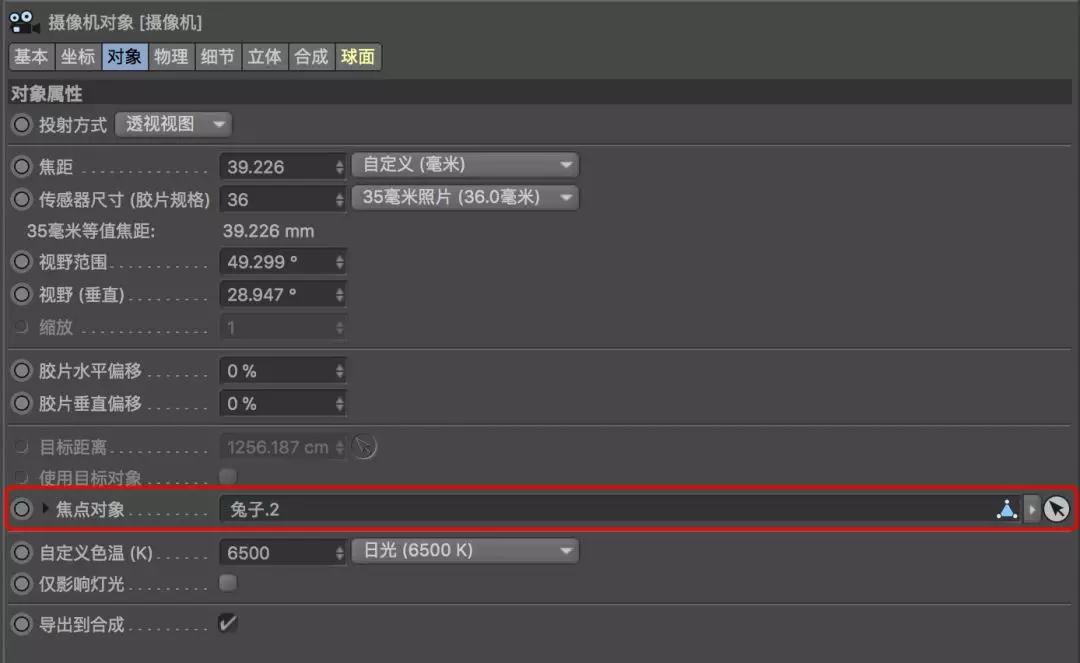
Task: Open the 自定义 (毫米) focal length dropdown
Action: 466,165
